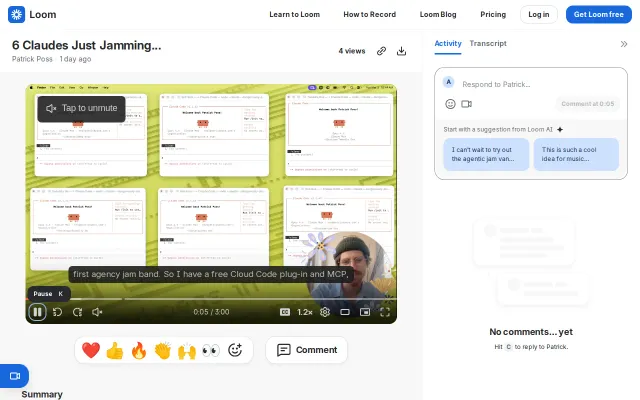Open video settings gear
Image resolution: width=640 pixels, height=400 pixels.
pos(325,312)
